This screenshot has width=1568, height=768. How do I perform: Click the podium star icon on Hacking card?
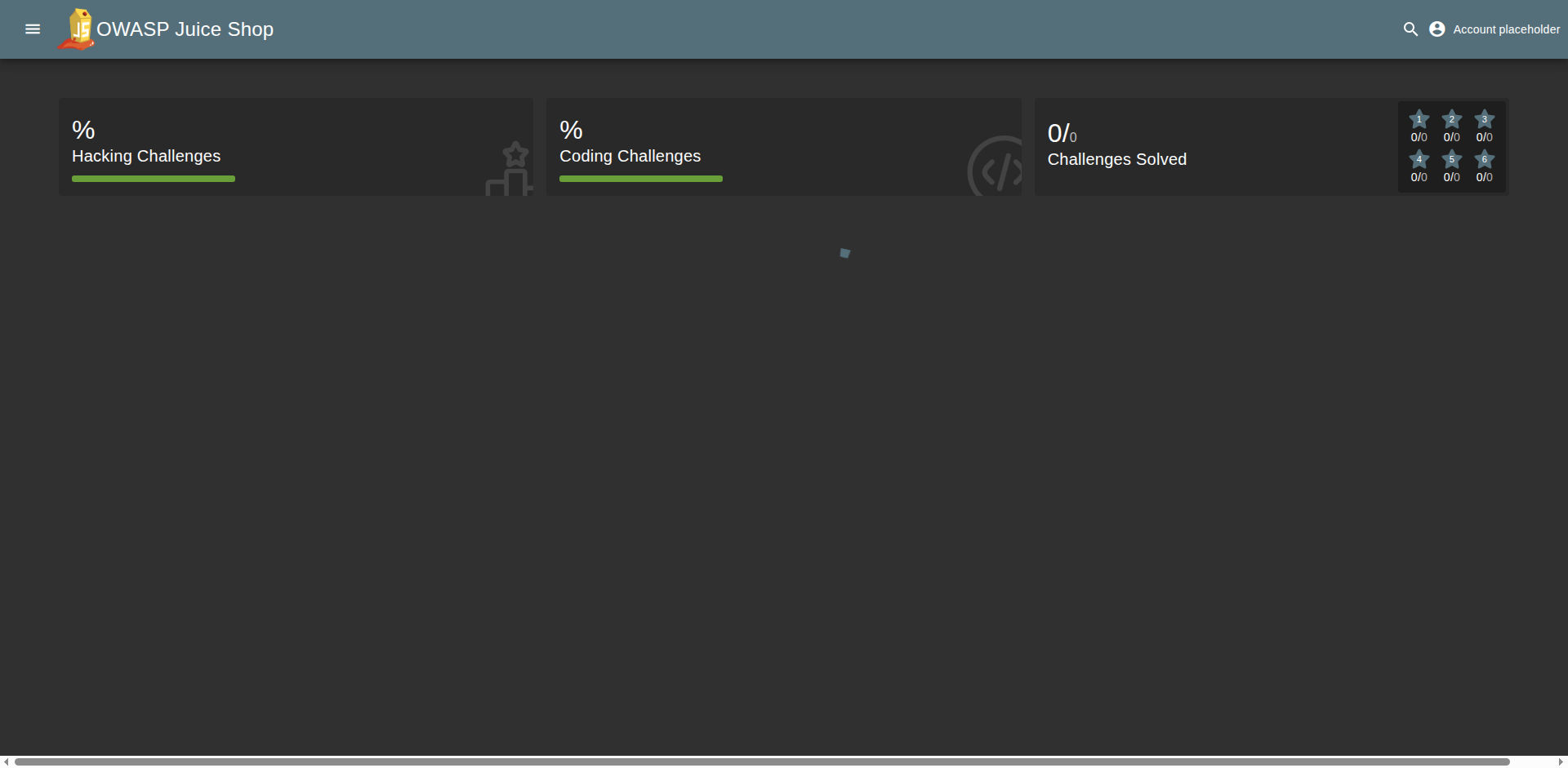[x=510, y=170]
